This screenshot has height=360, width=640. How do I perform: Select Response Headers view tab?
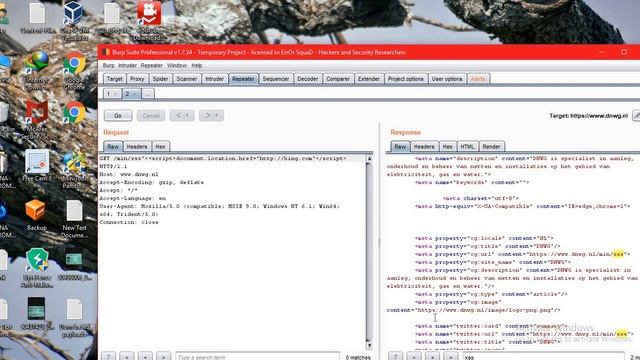pyautogui.click(x=424, y=147)
